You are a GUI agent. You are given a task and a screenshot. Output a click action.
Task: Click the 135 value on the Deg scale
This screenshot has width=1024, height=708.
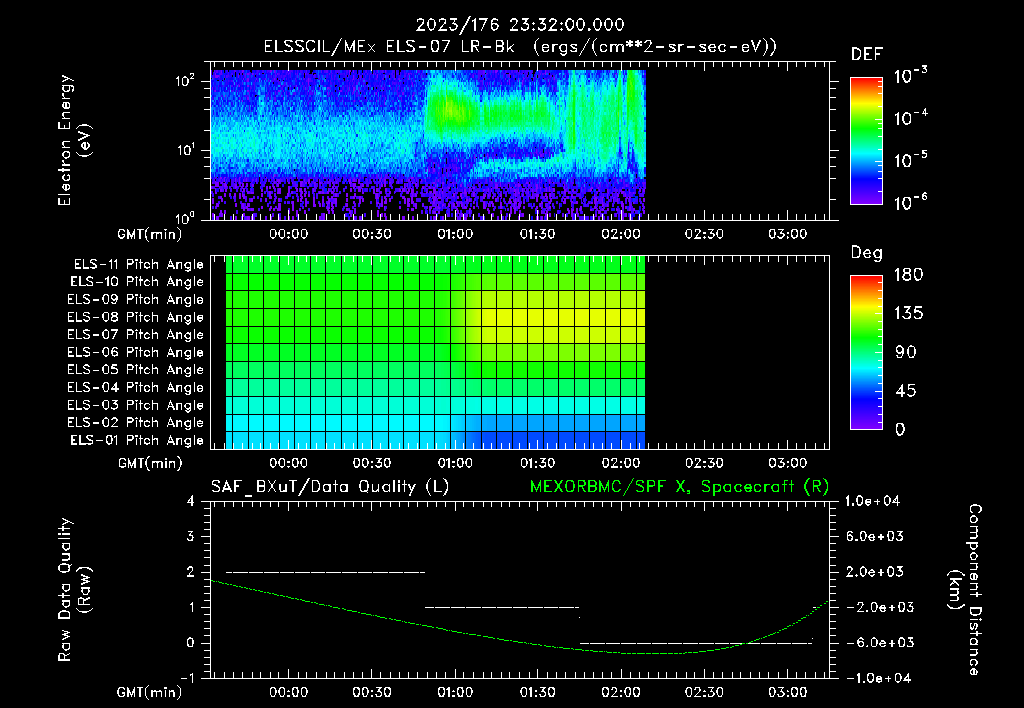coord(908,313)
